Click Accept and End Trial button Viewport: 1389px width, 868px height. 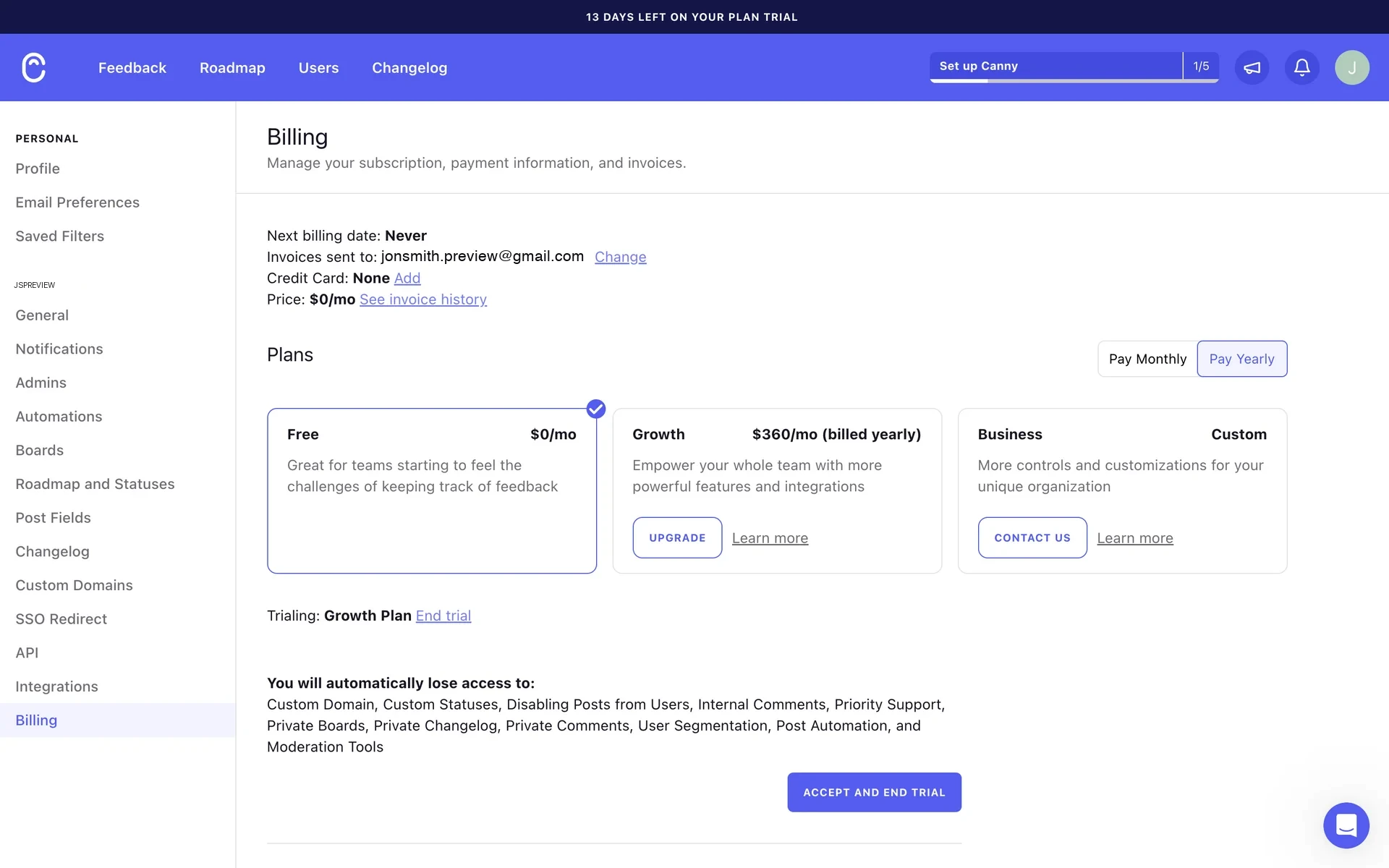pyautogui.click(x=874, y=792)
